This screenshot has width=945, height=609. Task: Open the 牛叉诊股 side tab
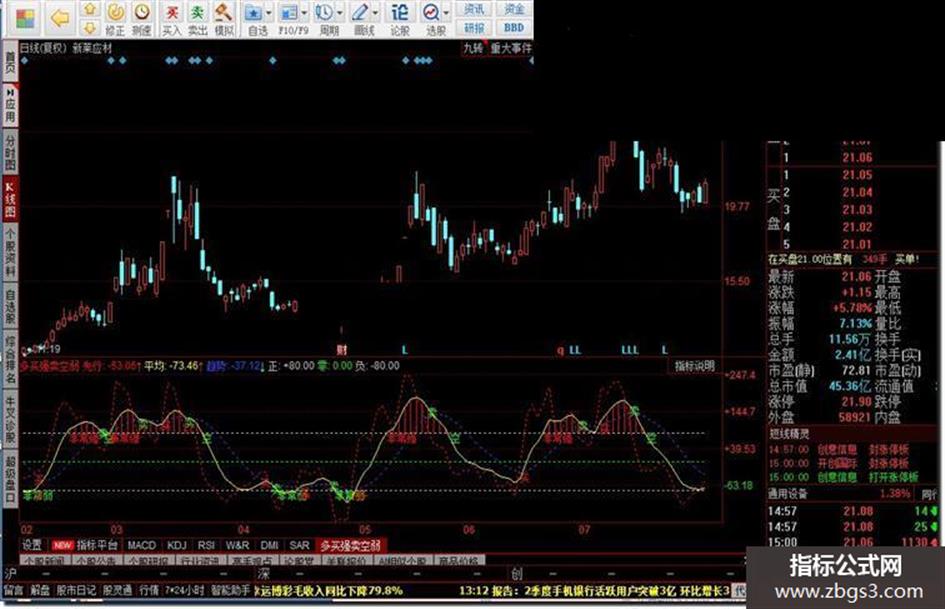(x=10, y=417)
